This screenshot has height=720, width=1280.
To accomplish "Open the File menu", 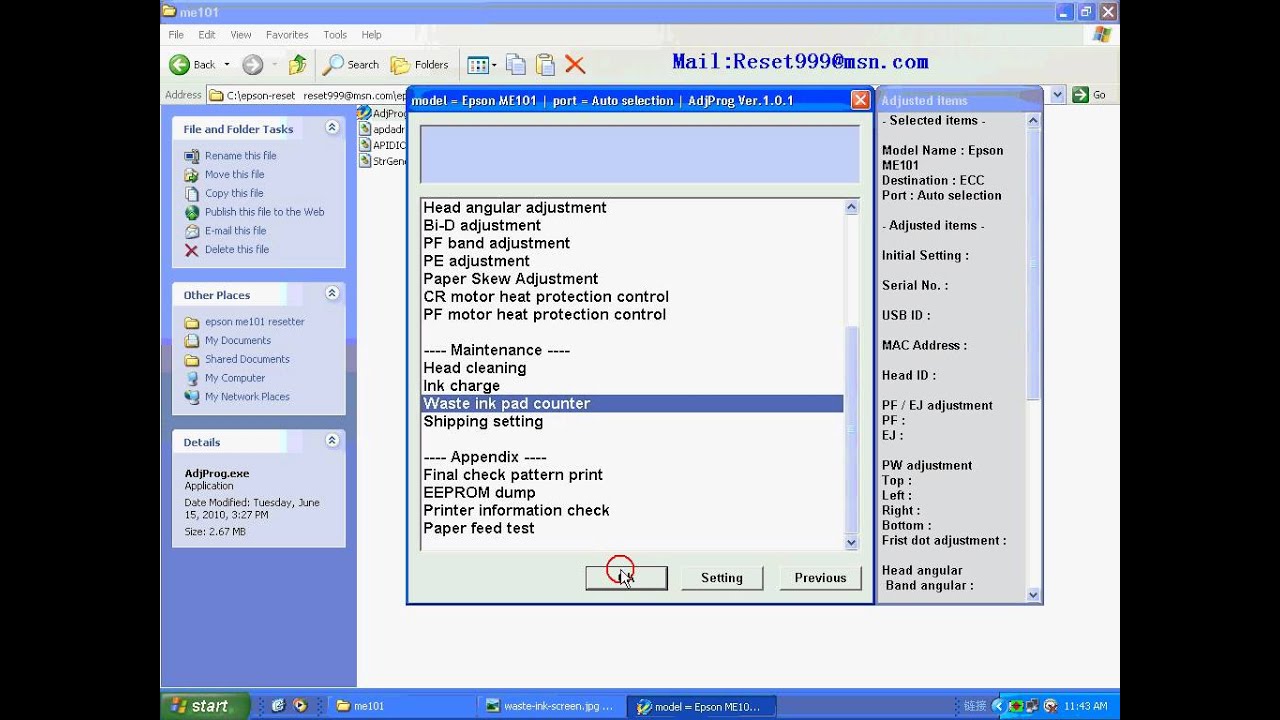I will (176, 35).
